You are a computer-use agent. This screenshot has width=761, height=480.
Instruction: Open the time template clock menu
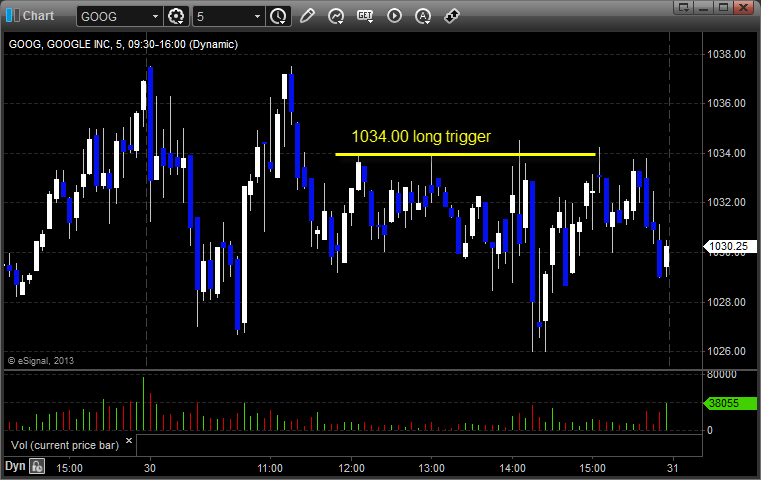(x=279, y=17)
